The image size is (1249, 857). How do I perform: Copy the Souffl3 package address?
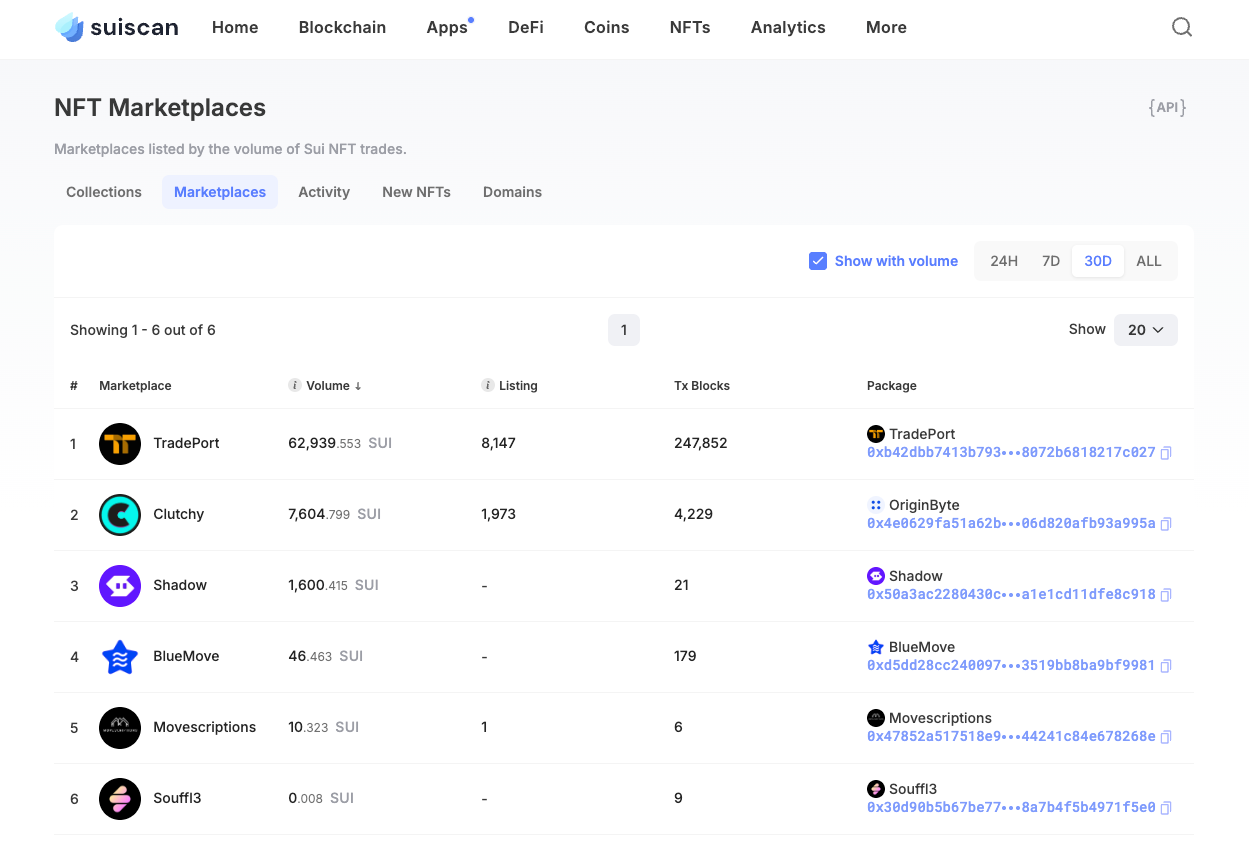1166,808
